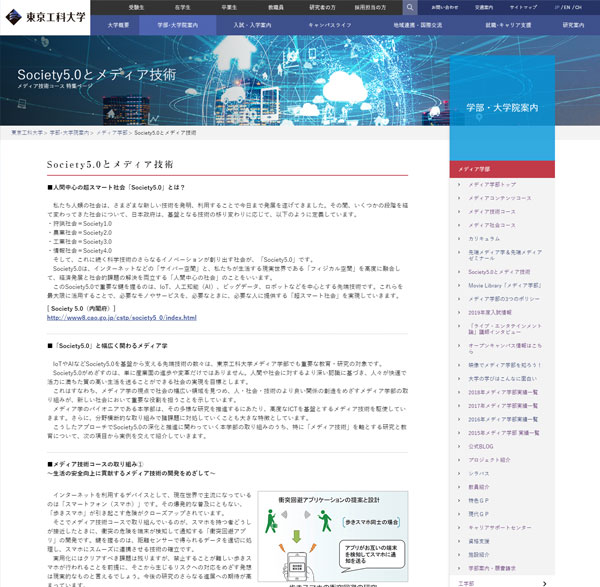Screen dimensions: 600x587
Task: Click red メディア学部 sidebar header
Action: [x=502, y=169]
